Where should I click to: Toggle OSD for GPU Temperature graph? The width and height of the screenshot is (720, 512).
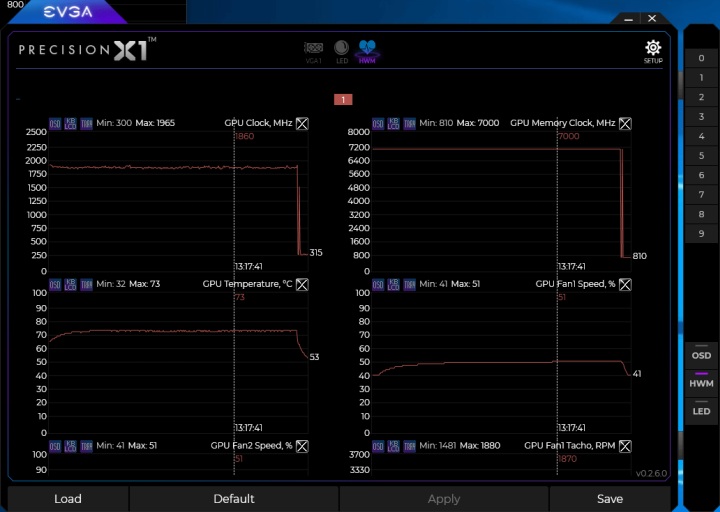pyautogui.click(x=55, y=285)
